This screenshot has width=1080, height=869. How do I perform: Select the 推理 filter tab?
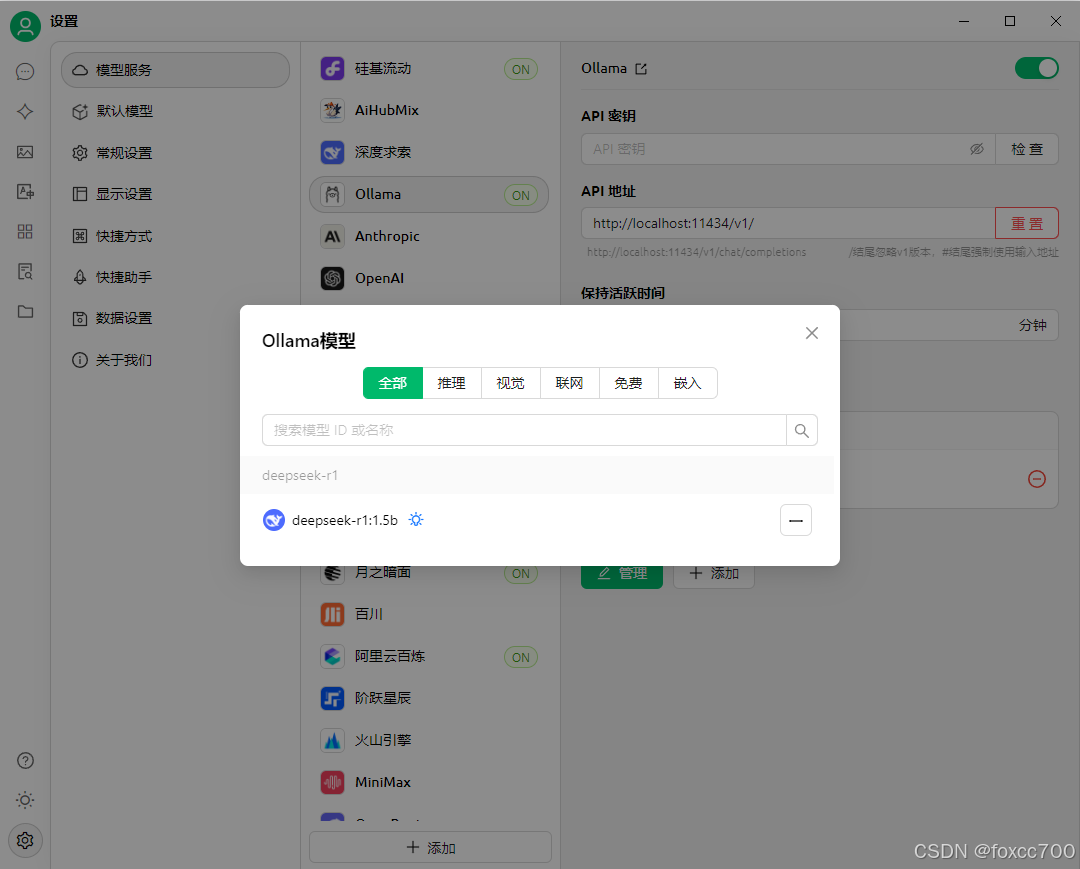(451, 383)
